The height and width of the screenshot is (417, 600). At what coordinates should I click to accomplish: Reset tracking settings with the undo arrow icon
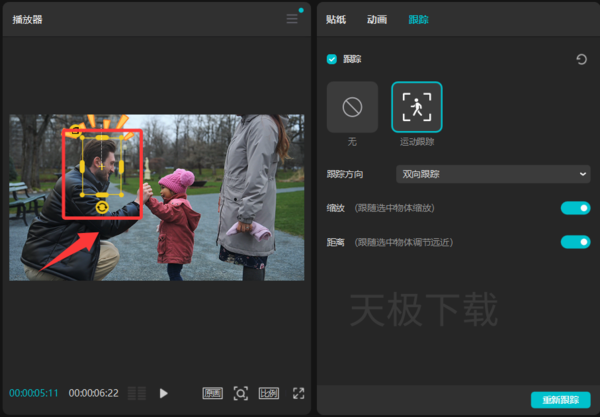[x=581, y=59]
